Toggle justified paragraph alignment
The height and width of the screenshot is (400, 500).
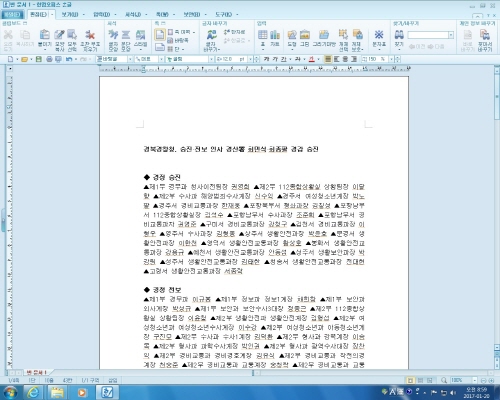[x=328, y=59]
